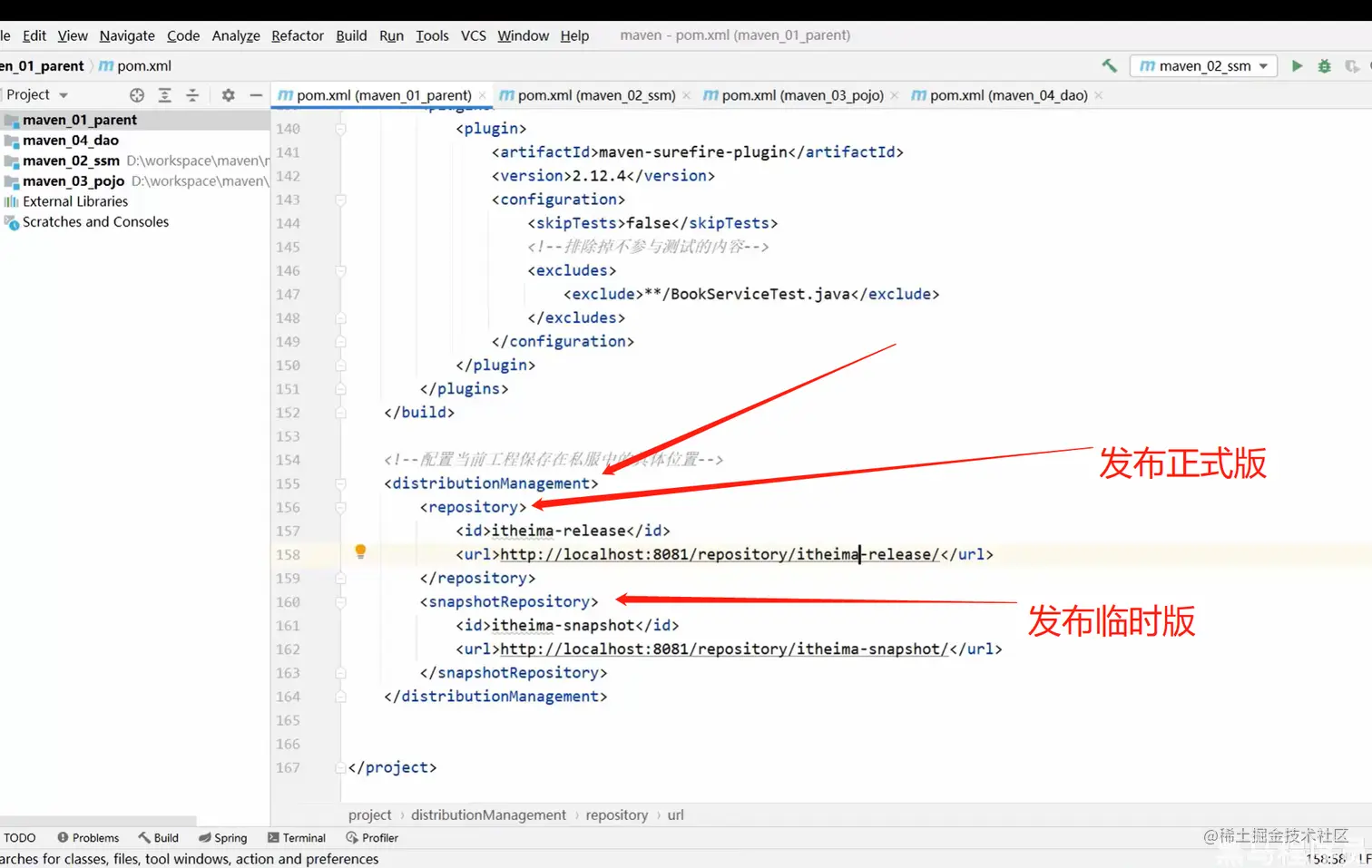Open the Code menu

pos(183,35)
